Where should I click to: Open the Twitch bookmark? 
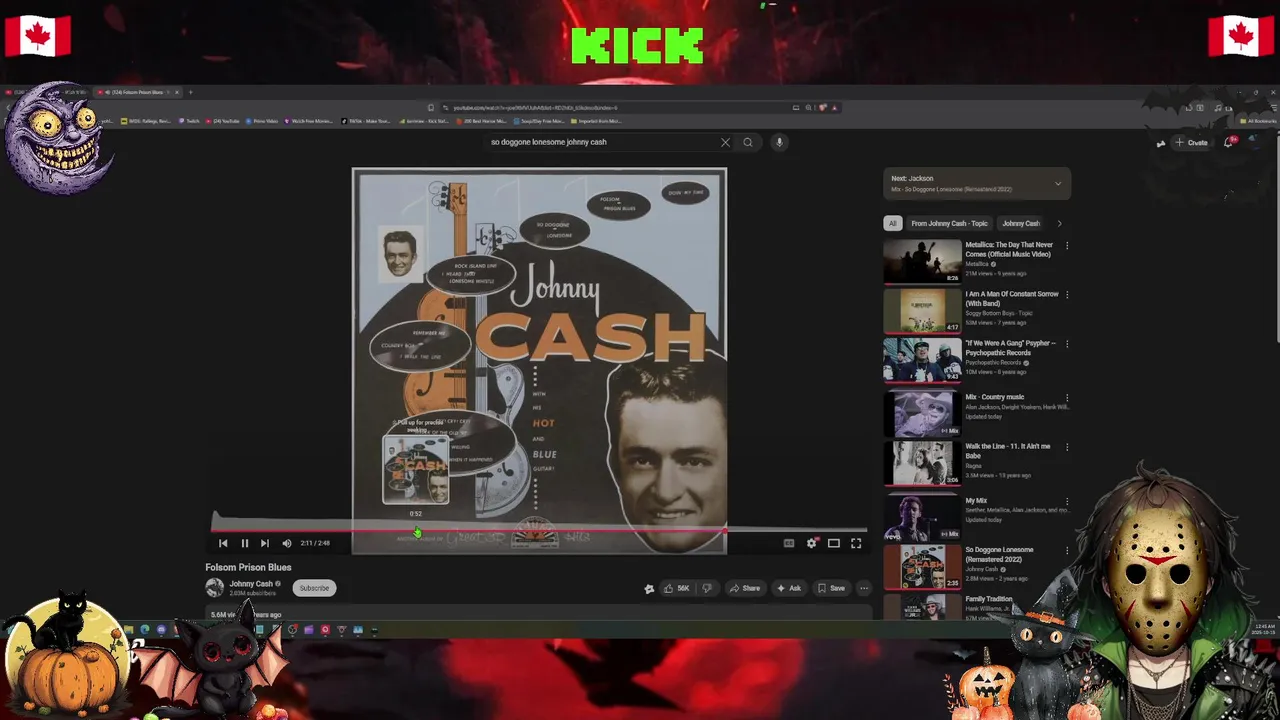[x=191, y=121]
